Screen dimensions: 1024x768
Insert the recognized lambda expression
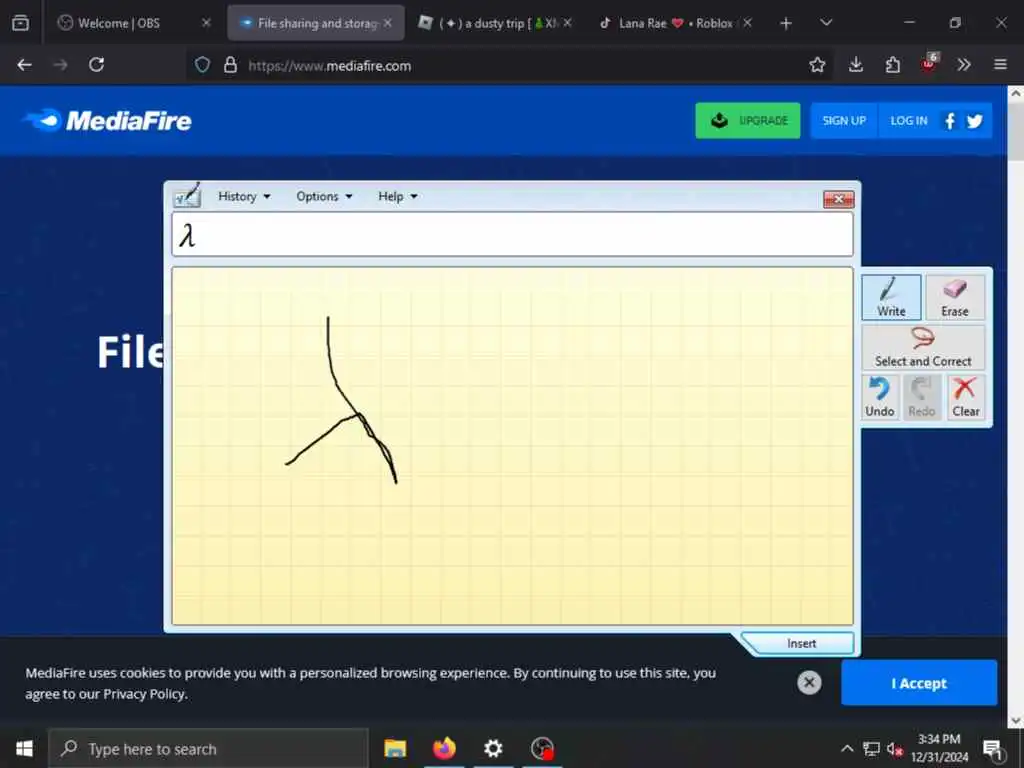801,643
